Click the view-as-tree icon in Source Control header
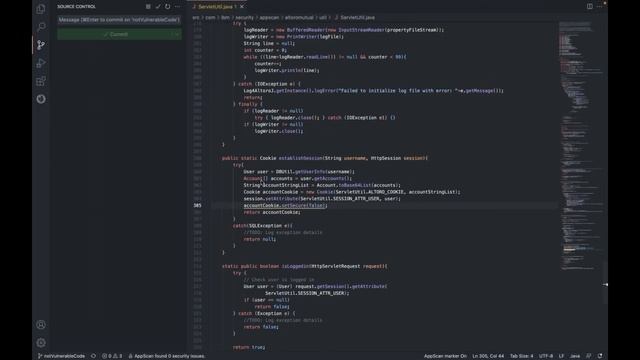This screenshot has width=640, height=360. click(x=148, y=7)
